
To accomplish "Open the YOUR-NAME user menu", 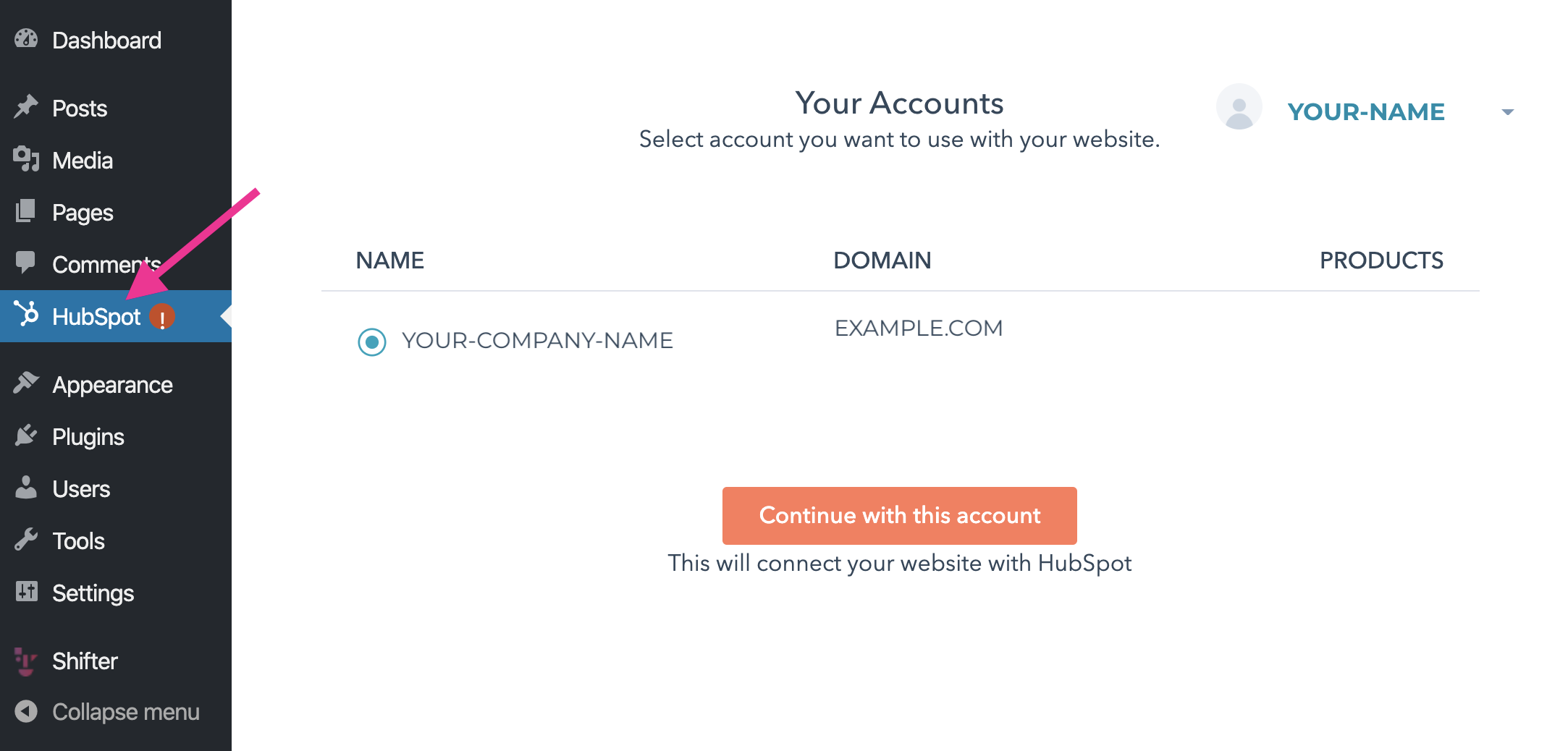I will [1366, 111].
